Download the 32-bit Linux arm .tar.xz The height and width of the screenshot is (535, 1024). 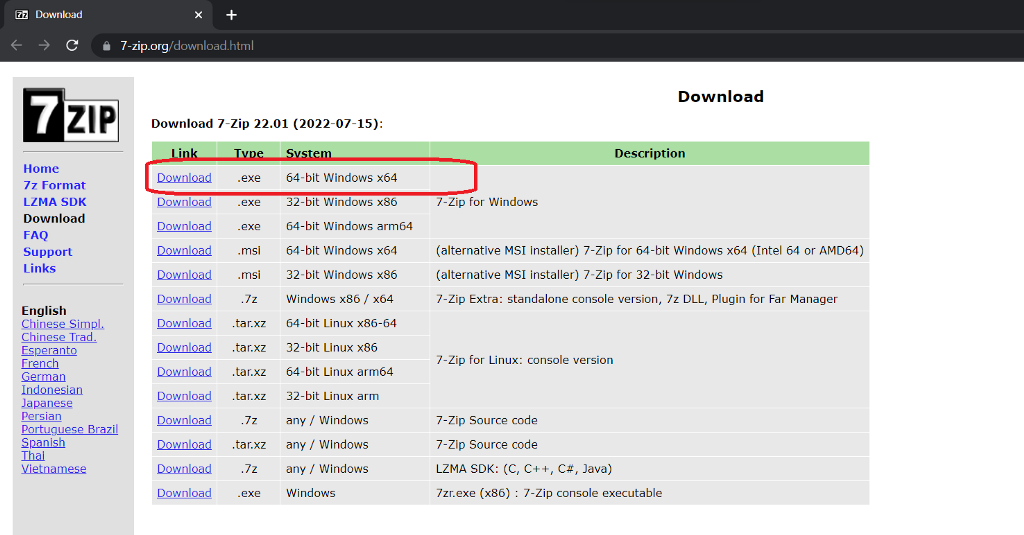click(x=184, y=396)
